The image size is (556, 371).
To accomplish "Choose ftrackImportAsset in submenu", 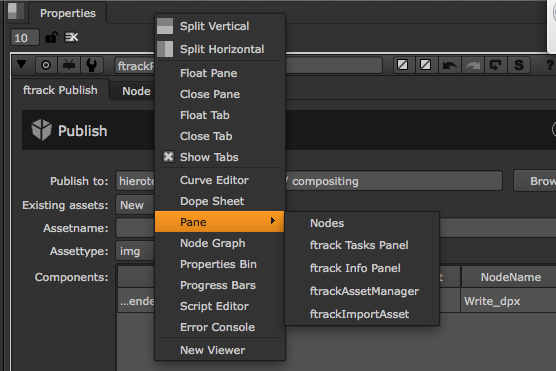I will click(x=362, y=314).
